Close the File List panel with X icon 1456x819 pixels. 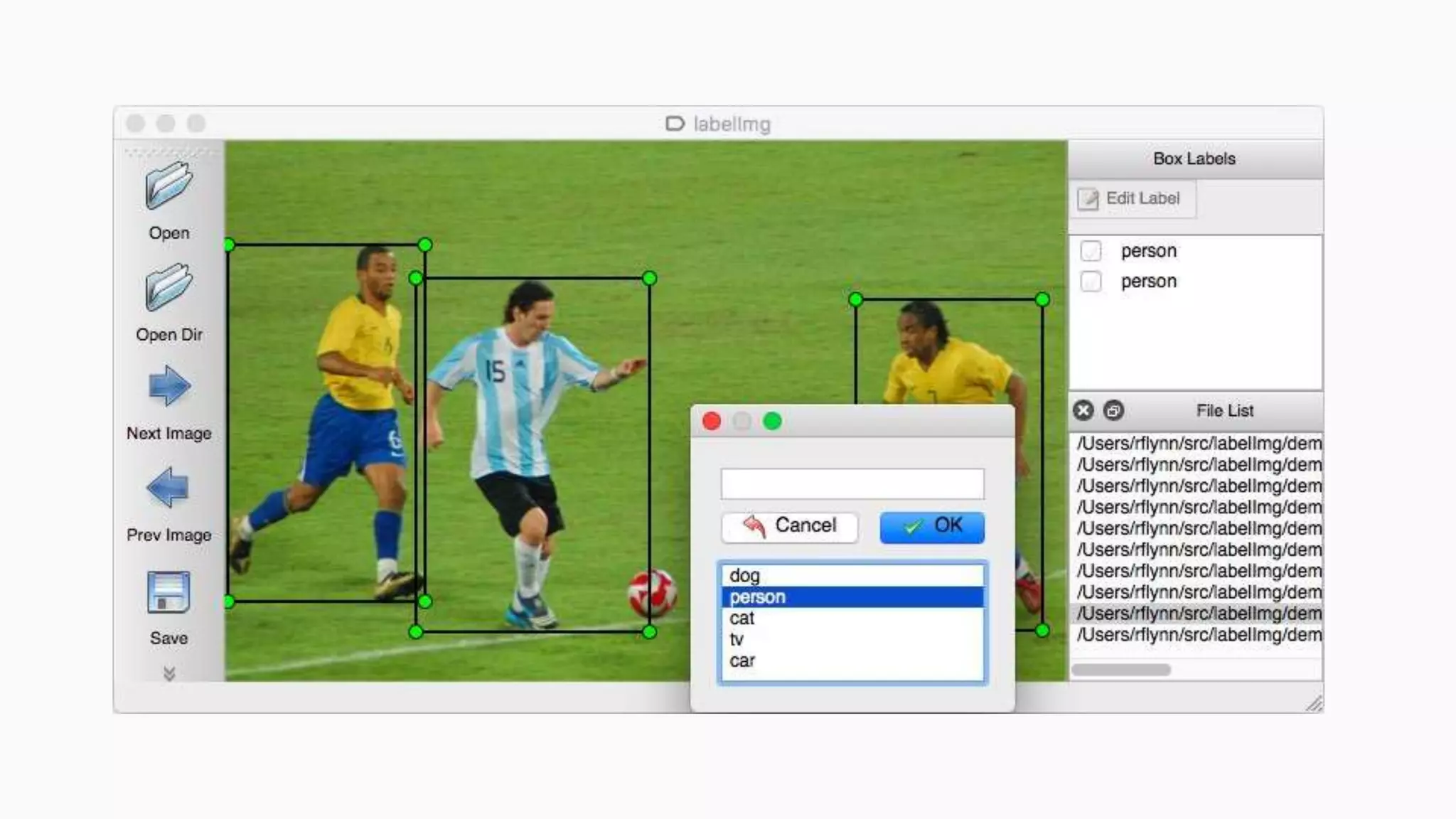(1083, 410)
